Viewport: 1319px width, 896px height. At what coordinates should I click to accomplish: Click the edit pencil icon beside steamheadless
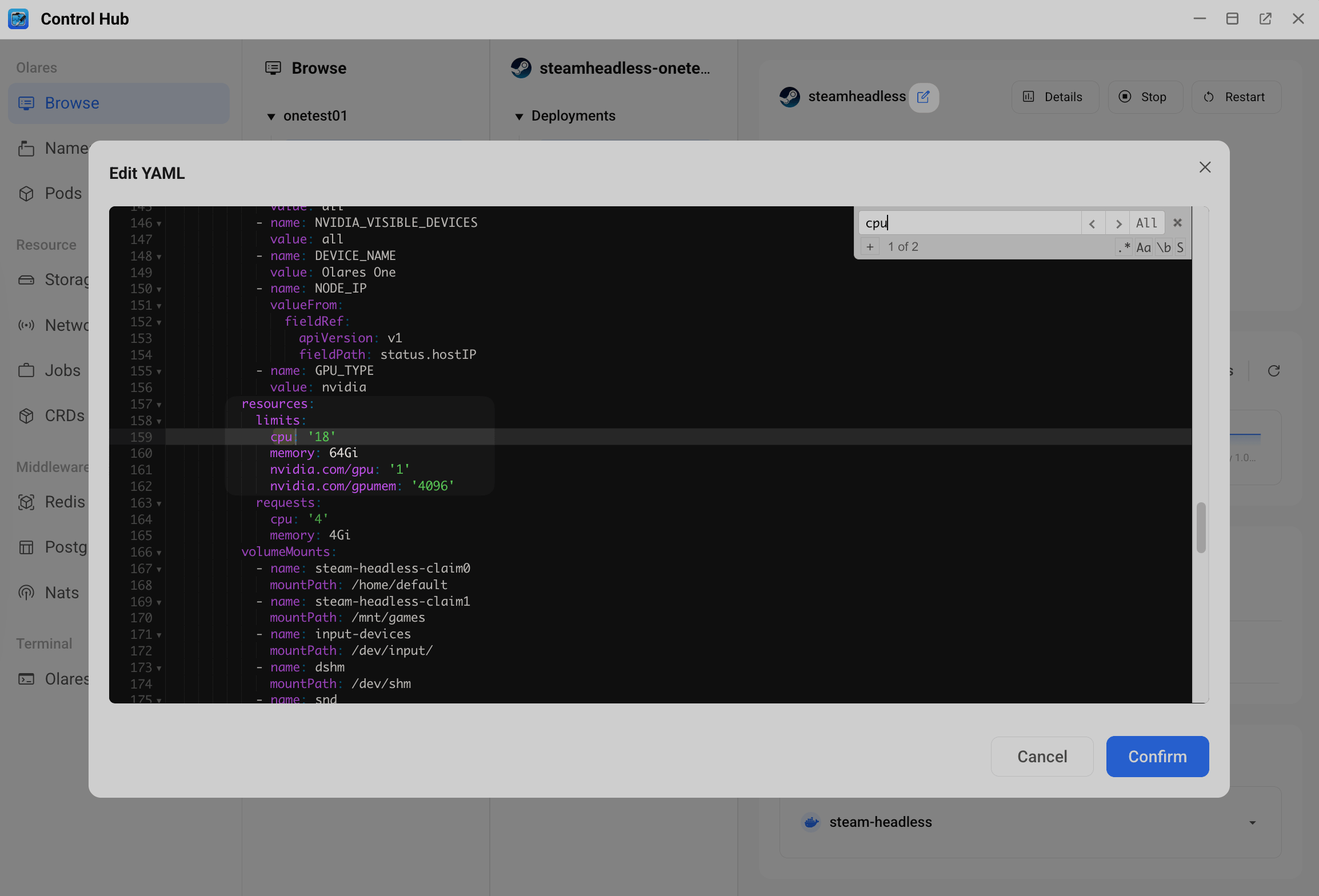click(x=924, y=97)
